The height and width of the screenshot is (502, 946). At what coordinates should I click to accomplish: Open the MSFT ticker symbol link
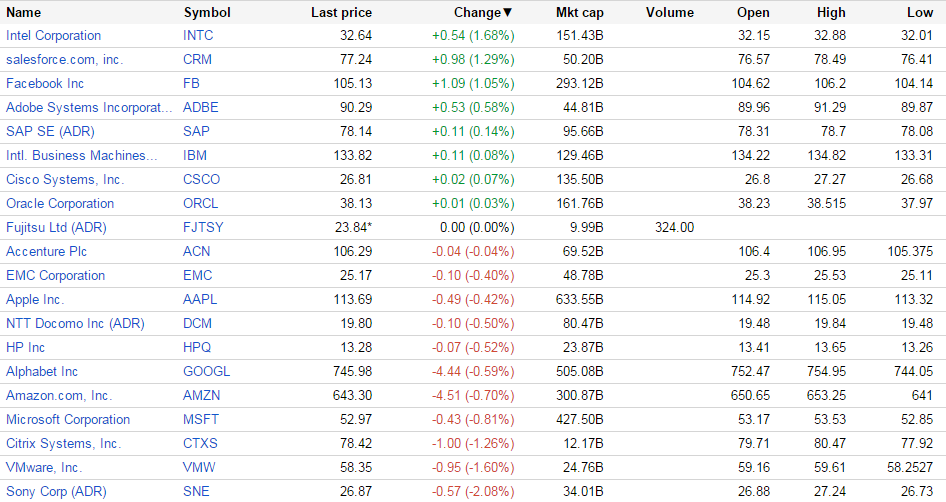point(200,419)
